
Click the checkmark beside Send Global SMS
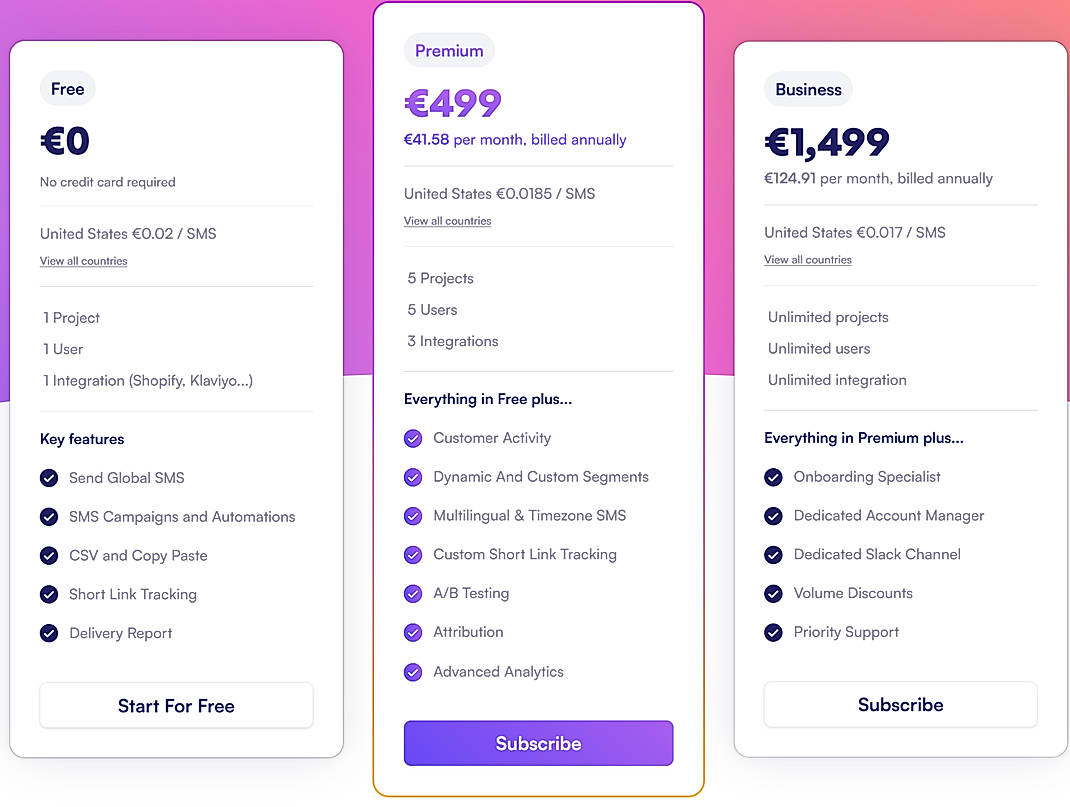pyautogui.click(x=49, y=478)
